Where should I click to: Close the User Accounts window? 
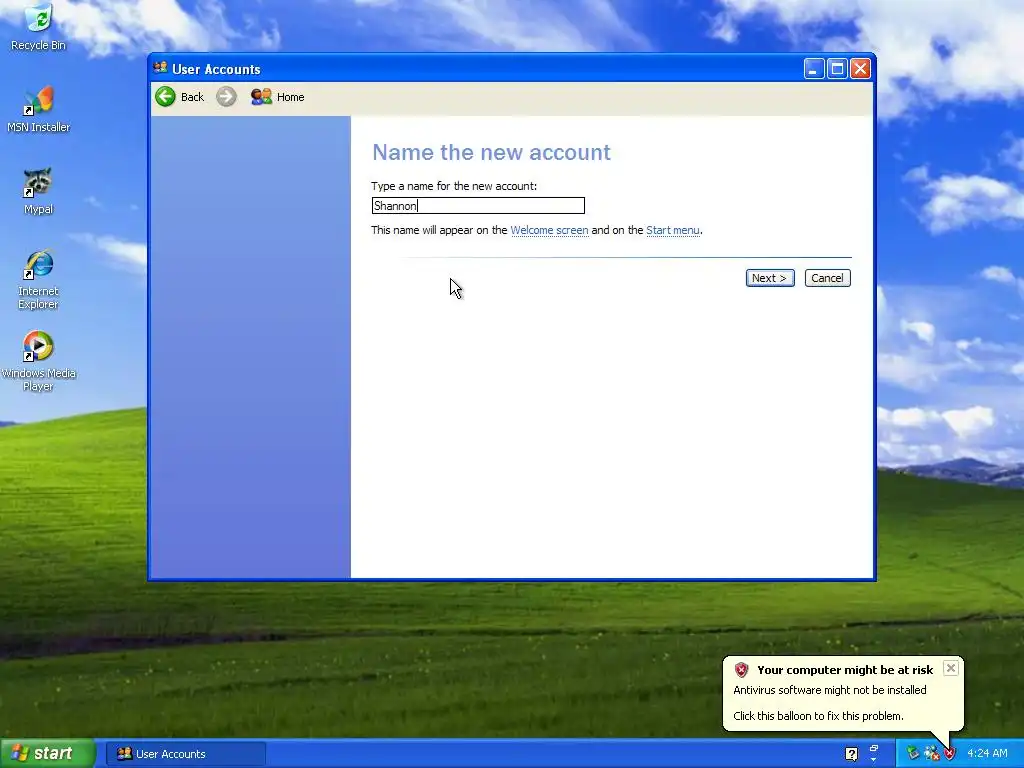point(861,69)
